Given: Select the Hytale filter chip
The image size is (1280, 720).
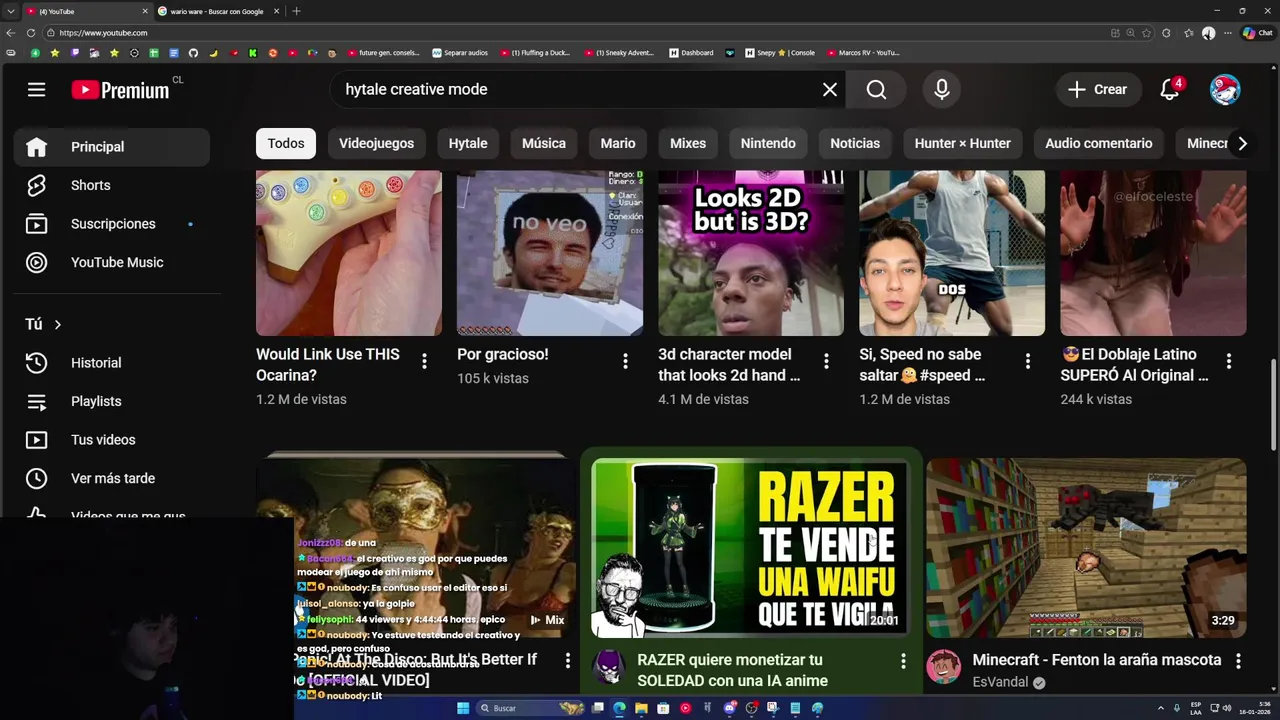Looking at the screenshot, I should [x=468, y=143].
